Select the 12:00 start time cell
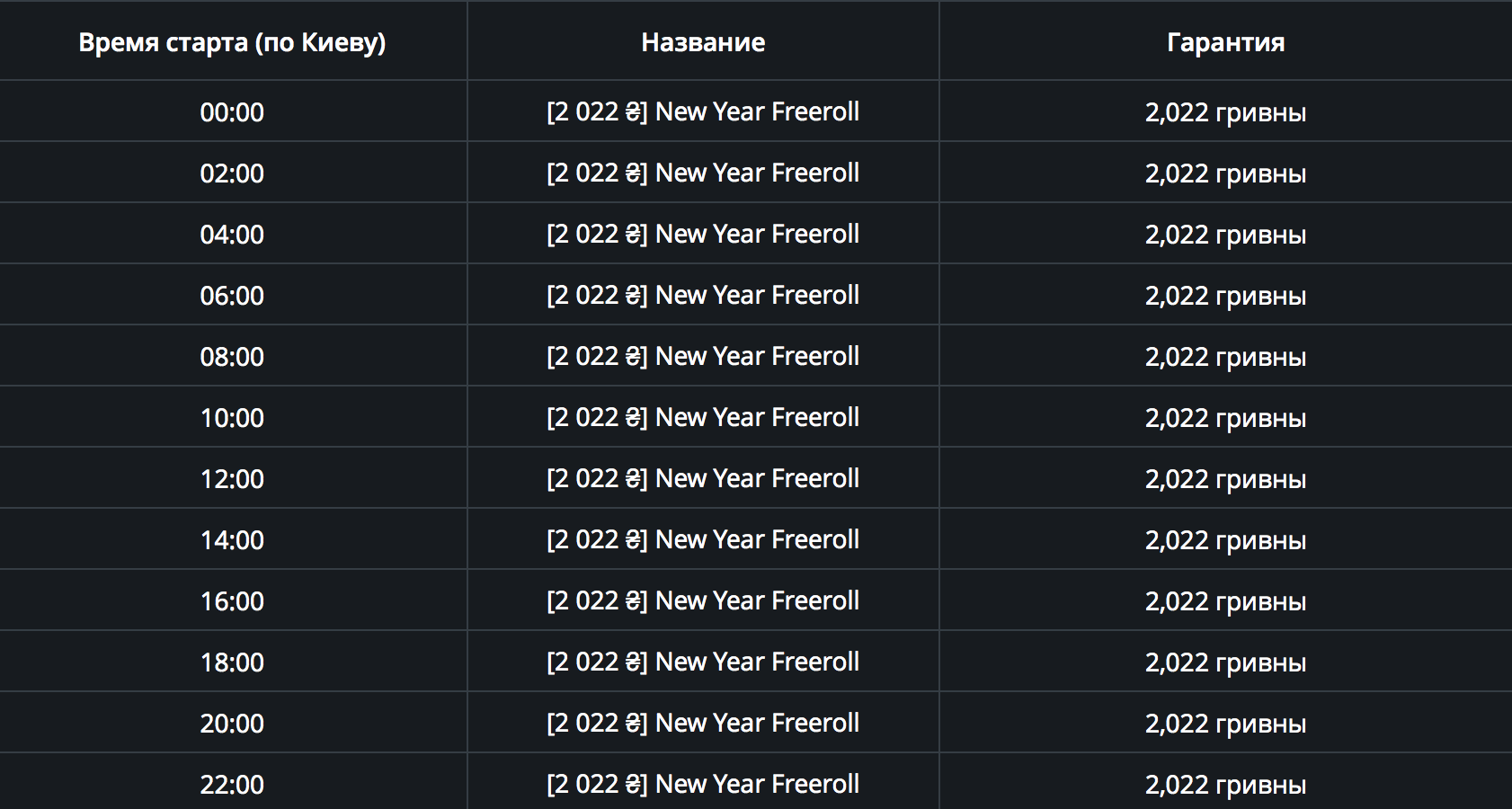Image resolution: width=1512 pixels, height=809 pixels. click(x=232, y=479)
